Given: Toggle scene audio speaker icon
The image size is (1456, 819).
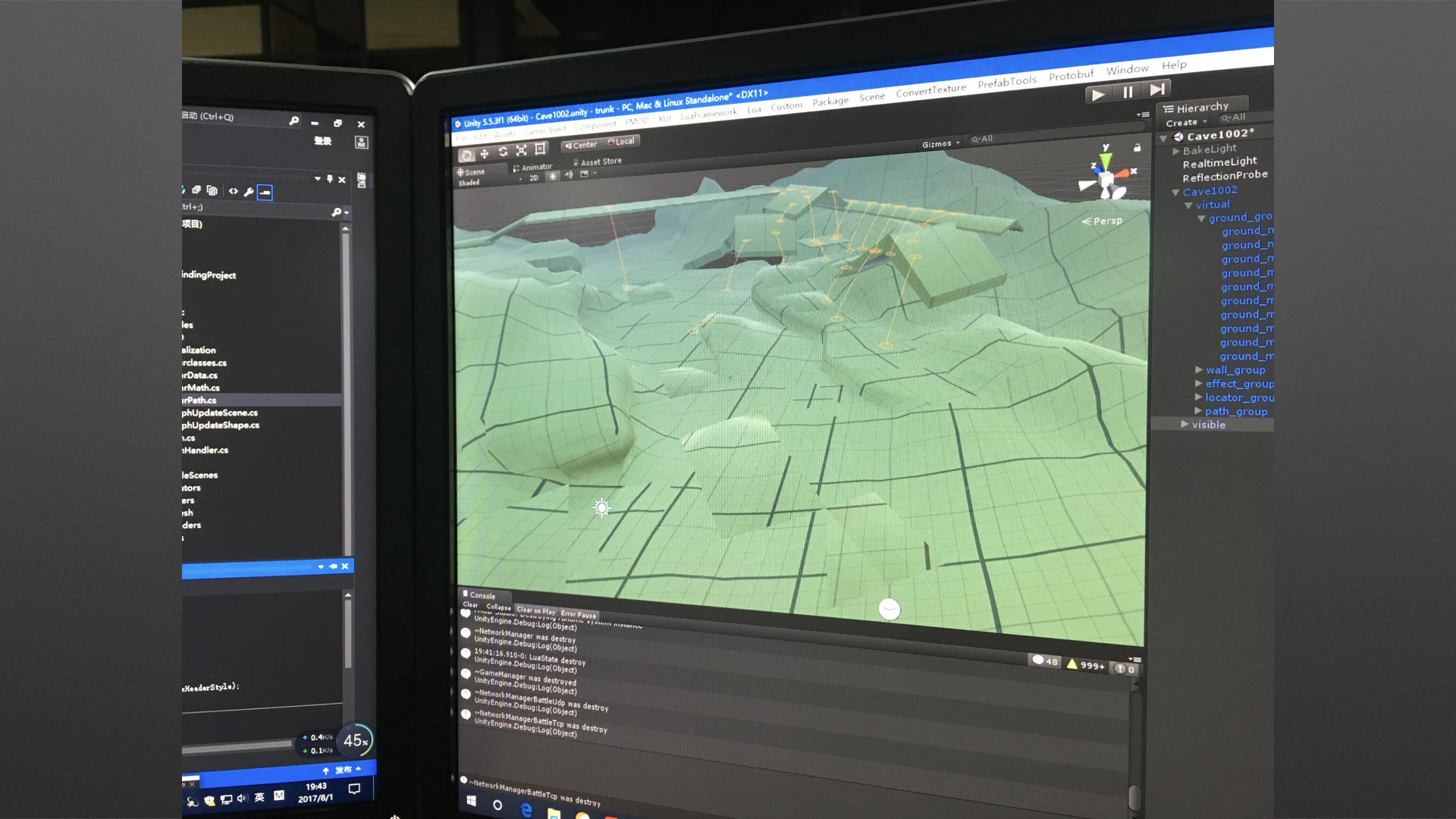Looking at the screenshot, I should coord(569,174).
